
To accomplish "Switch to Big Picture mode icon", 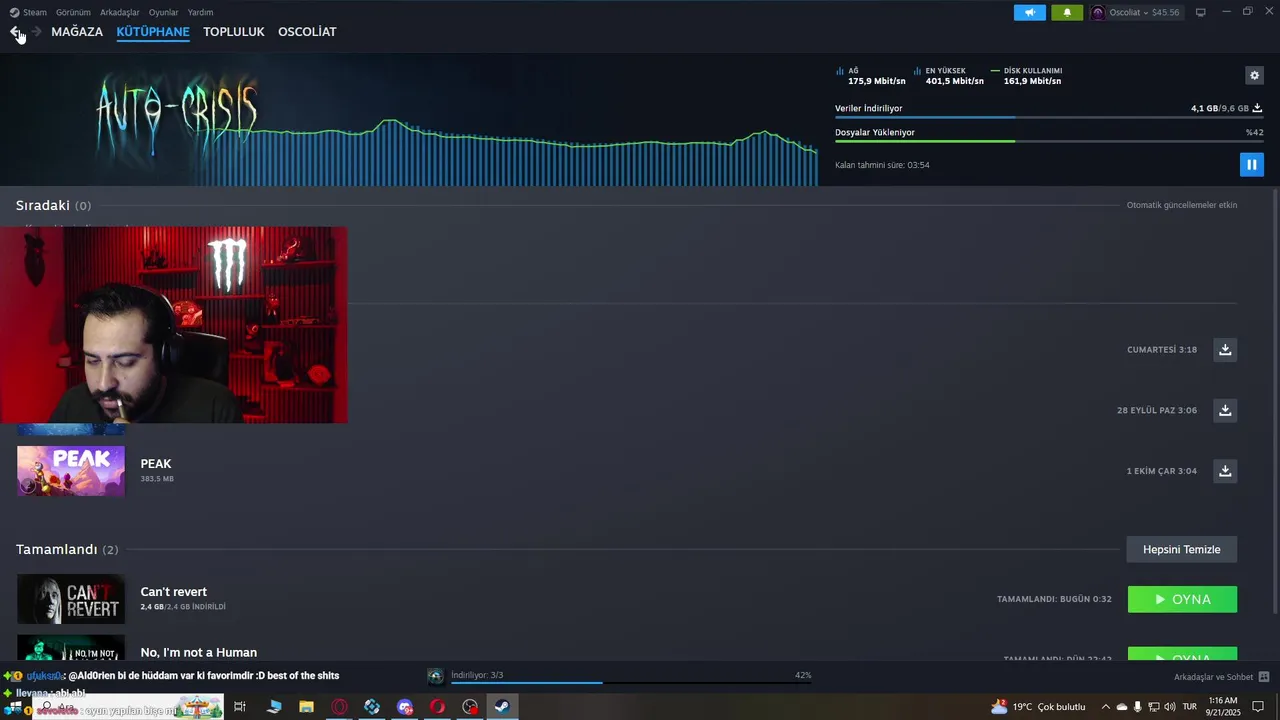I will (1200, 12).
